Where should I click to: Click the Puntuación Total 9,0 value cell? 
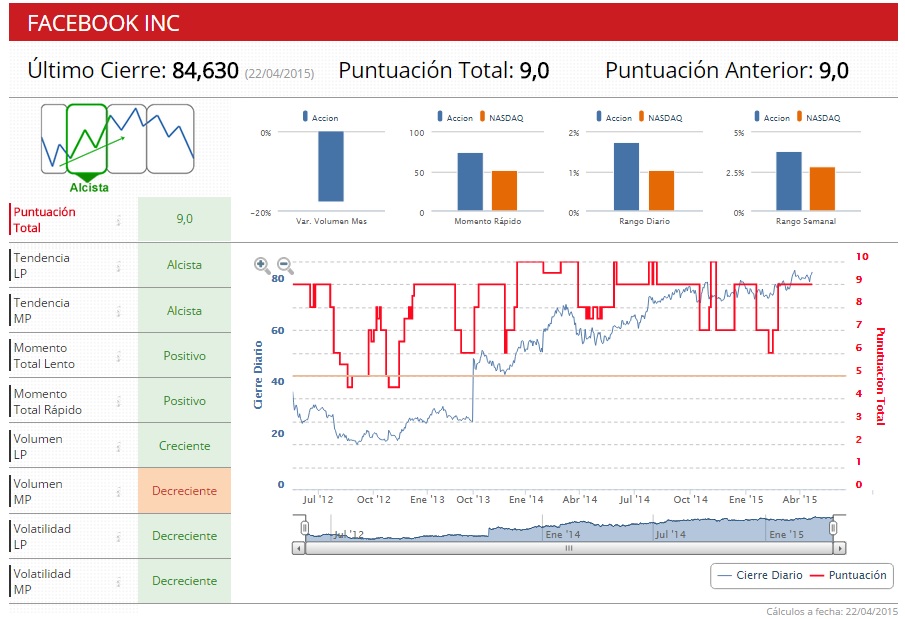coord(185,219)
